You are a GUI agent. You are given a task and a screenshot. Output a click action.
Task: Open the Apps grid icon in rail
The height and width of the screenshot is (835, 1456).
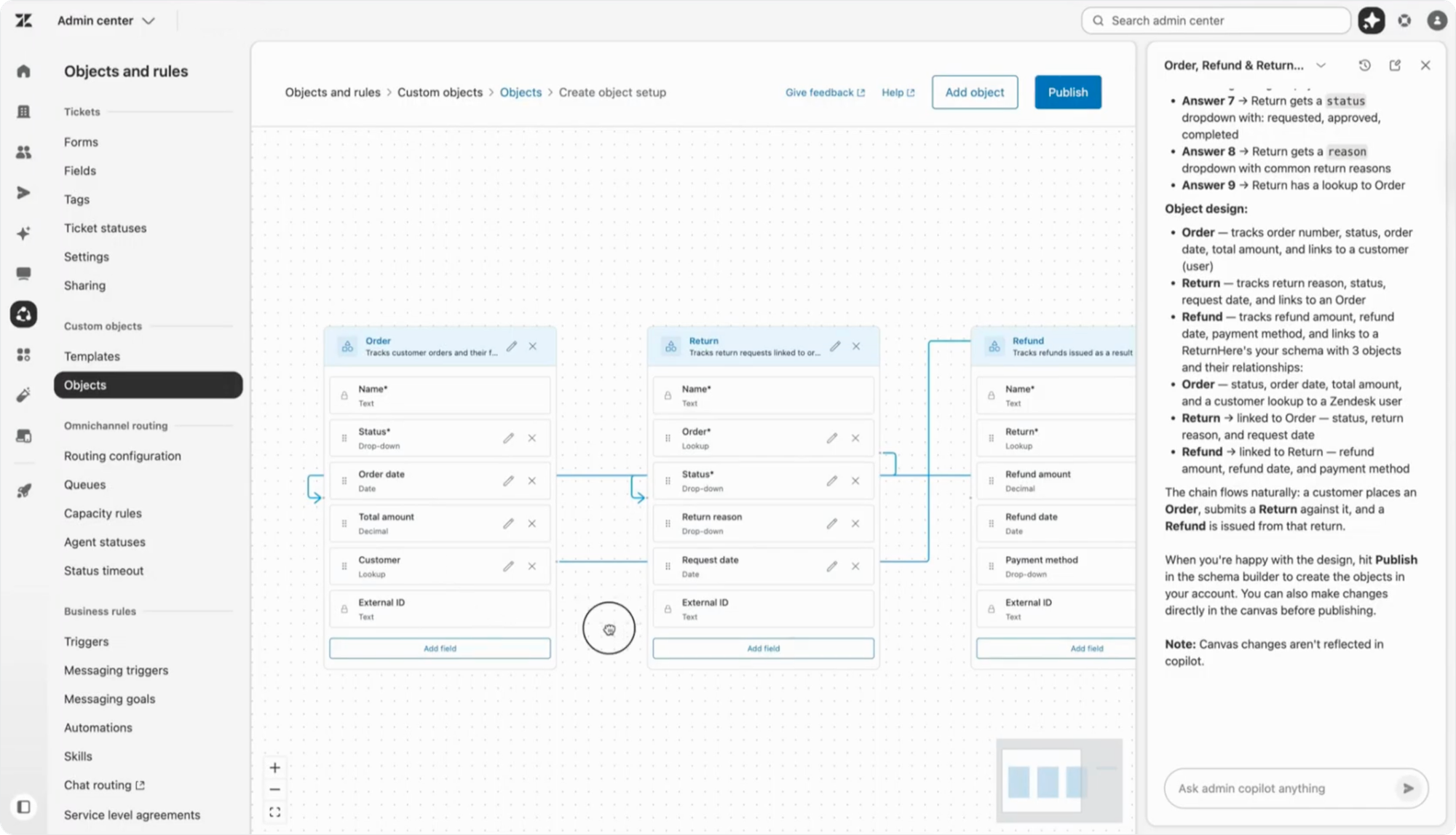tap(23, 355)
